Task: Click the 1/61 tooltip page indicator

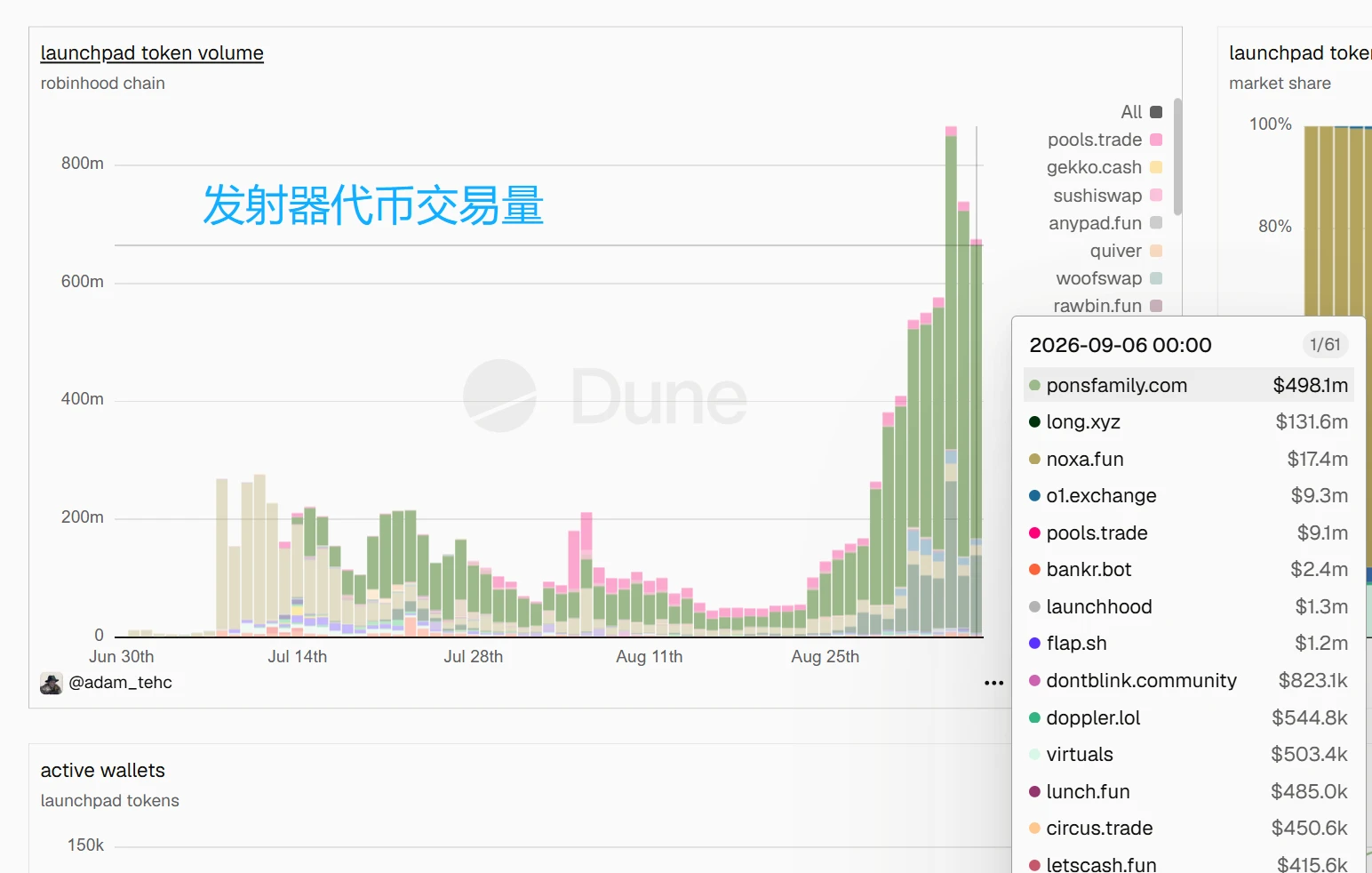Action: pos(1325,345)
